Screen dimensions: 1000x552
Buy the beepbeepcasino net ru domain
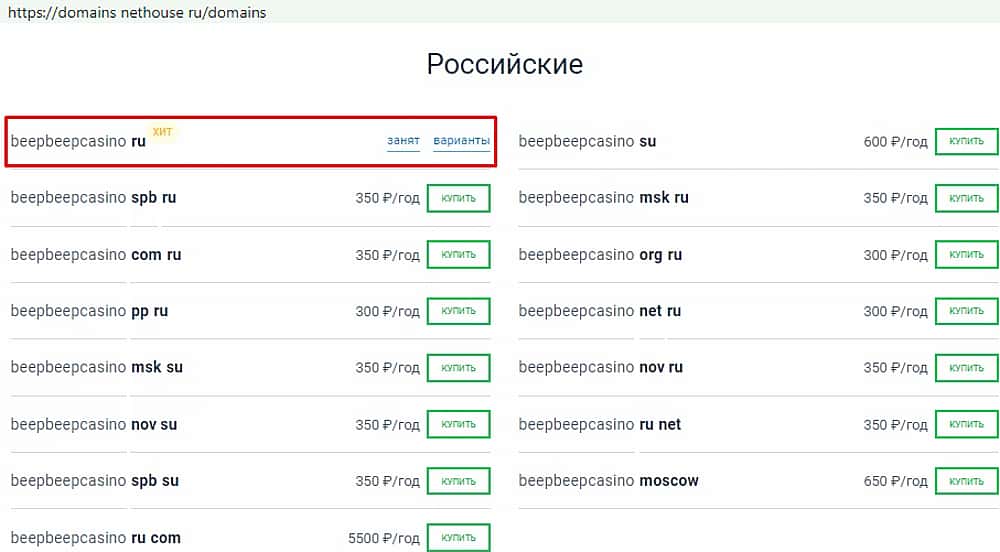click(966, 311)
